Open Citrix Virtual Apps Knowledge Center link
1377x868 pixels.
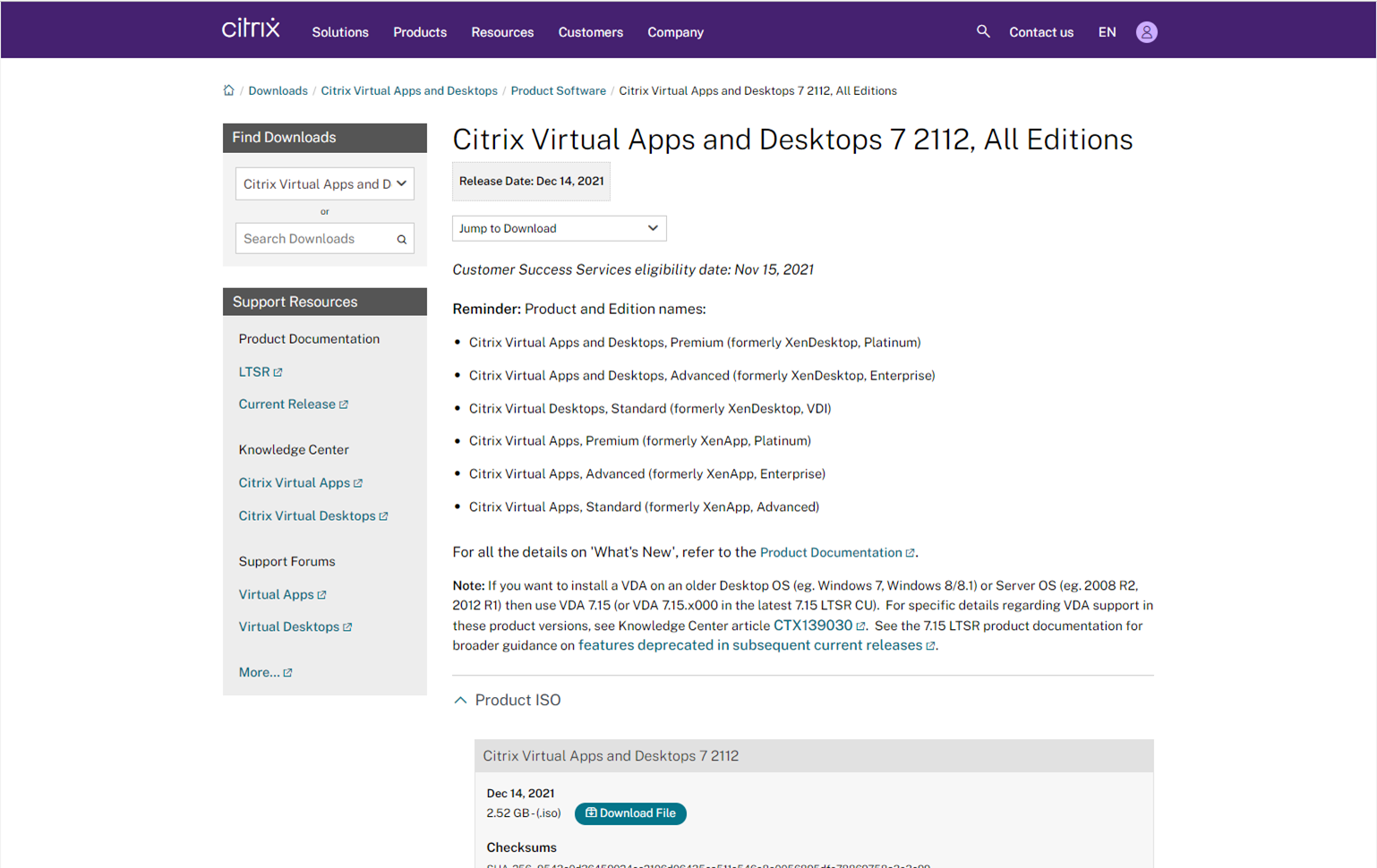(x=301, y=482)
